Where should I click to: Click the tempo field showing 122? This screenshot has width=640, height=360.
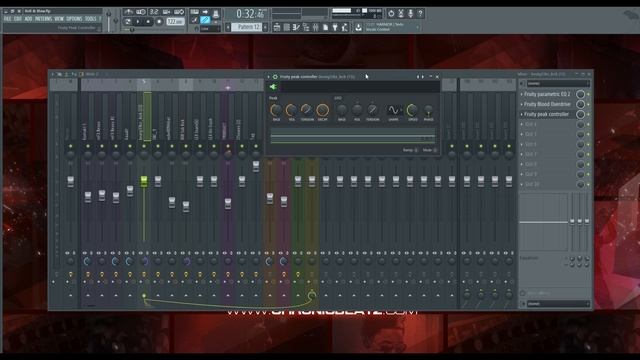175,22
